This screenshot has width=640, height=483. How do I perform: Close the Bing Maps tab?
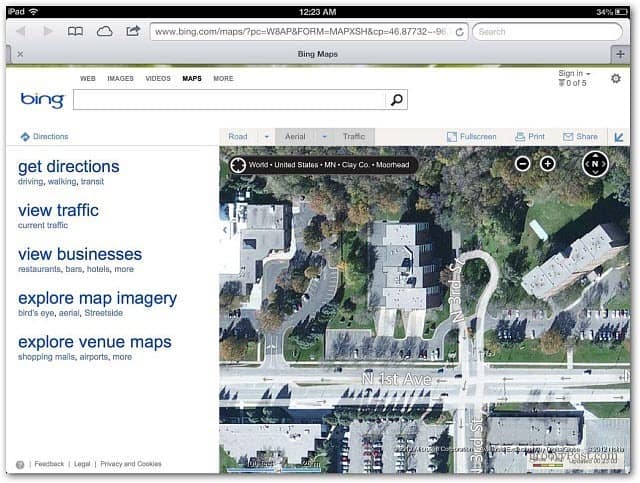(20, 54)
